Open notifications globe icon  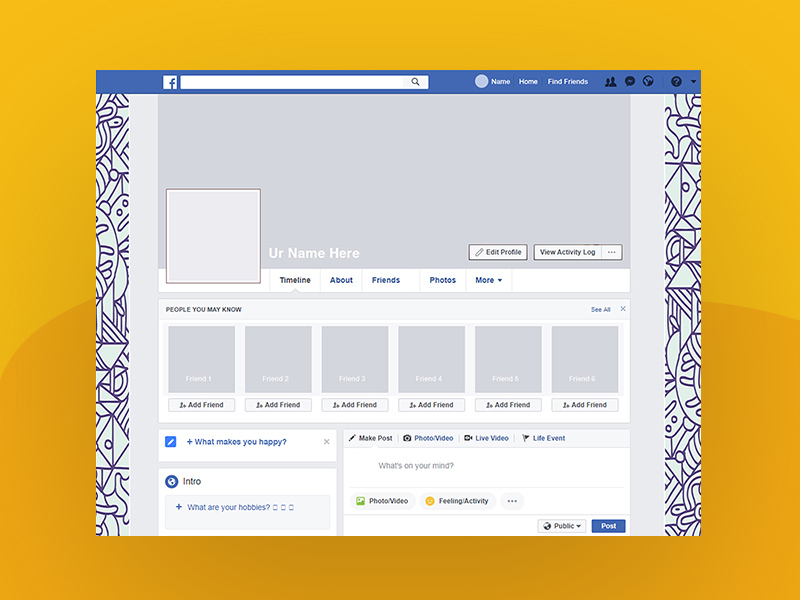[647, 81]
